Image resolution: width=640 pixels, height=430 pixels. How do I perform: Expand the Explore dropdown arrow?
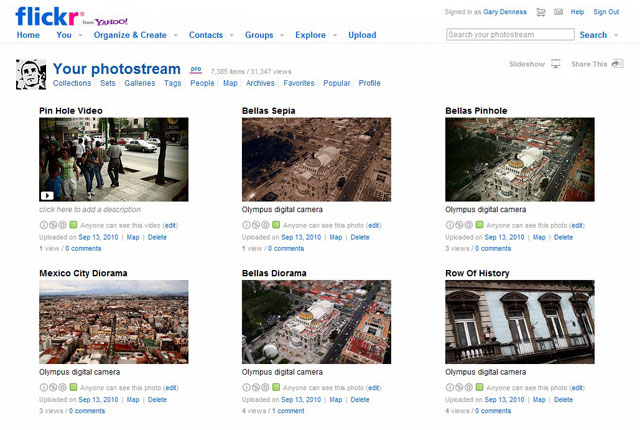(x=336, y=35)
